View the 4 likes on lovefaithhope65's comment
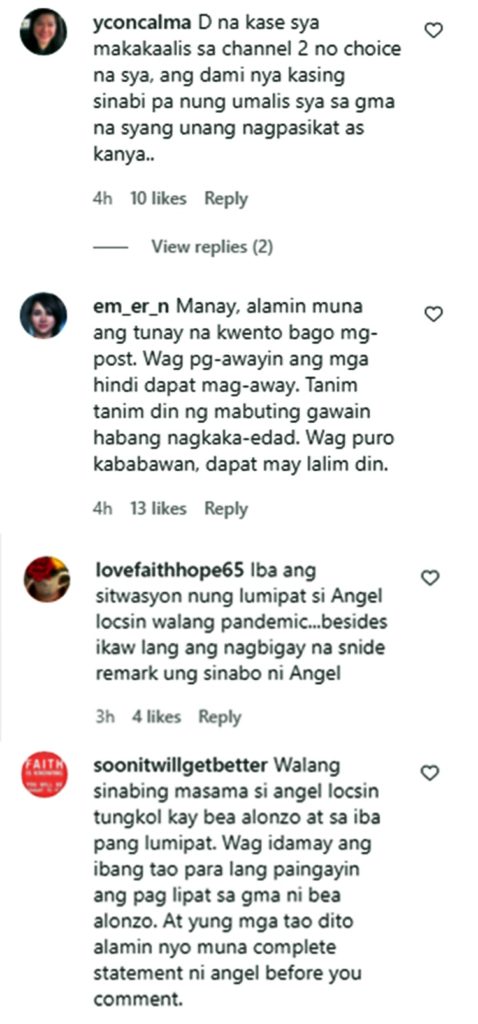This screenshot has width=478, height=1024. (156, 717)
